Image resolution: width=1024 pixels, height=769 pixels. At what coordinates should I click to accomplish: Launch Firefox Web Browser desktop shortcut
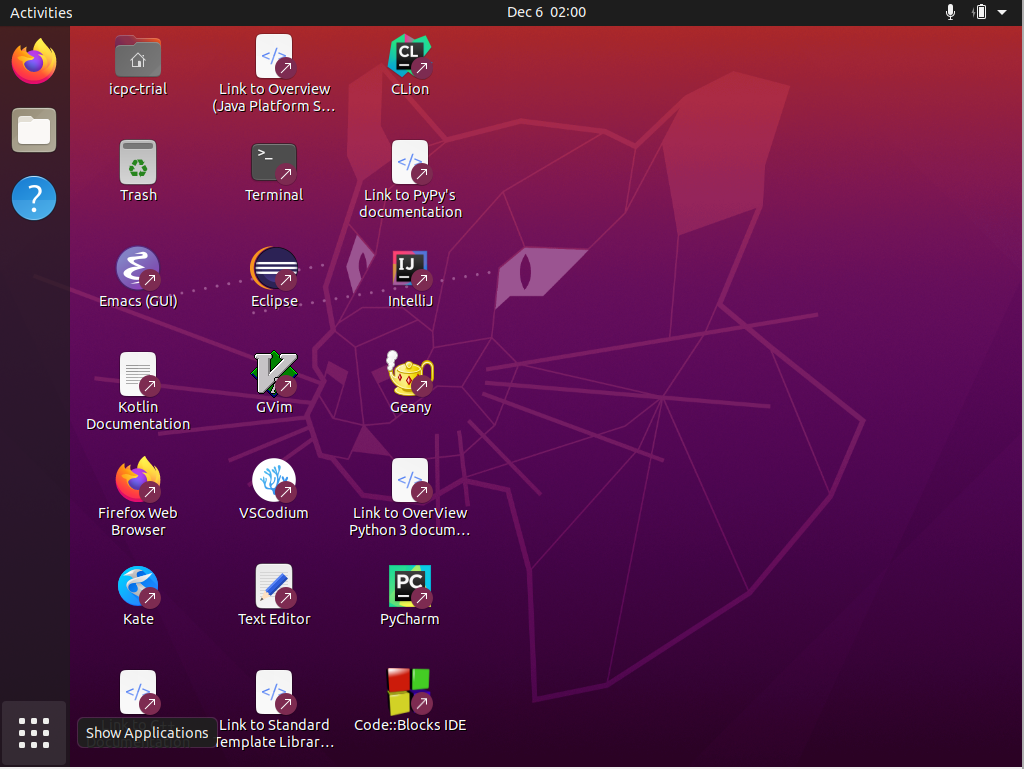pyautogui.click(x=138, y=480)
